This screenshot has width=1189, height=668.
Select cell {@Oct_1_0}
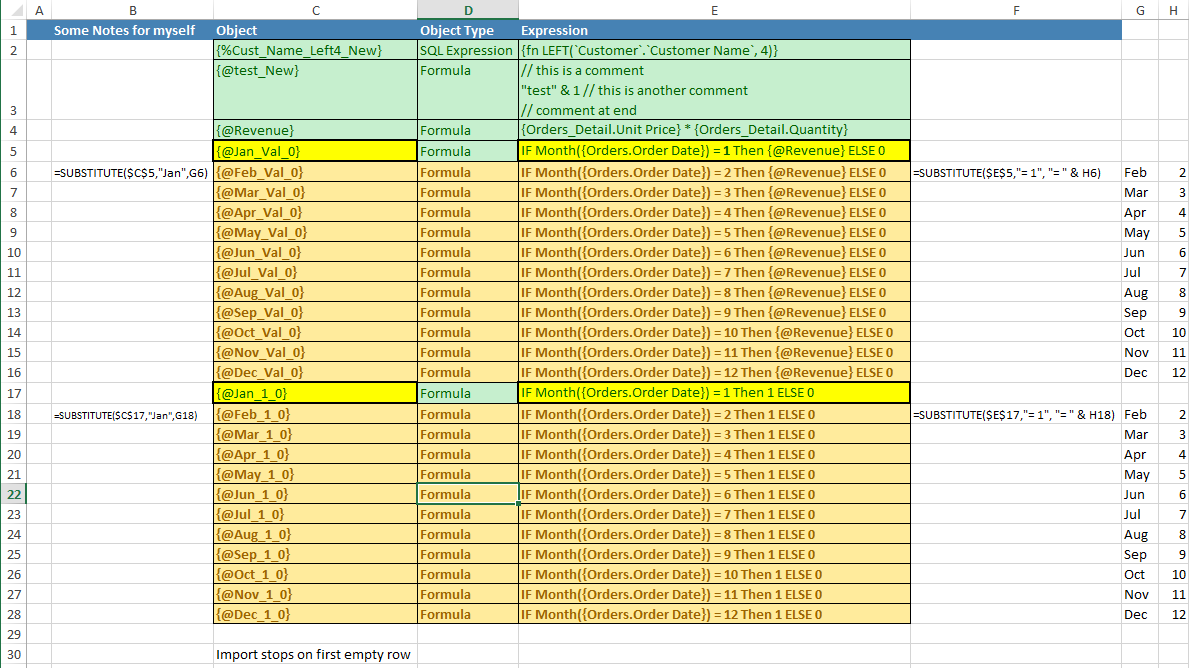(315, 574)
